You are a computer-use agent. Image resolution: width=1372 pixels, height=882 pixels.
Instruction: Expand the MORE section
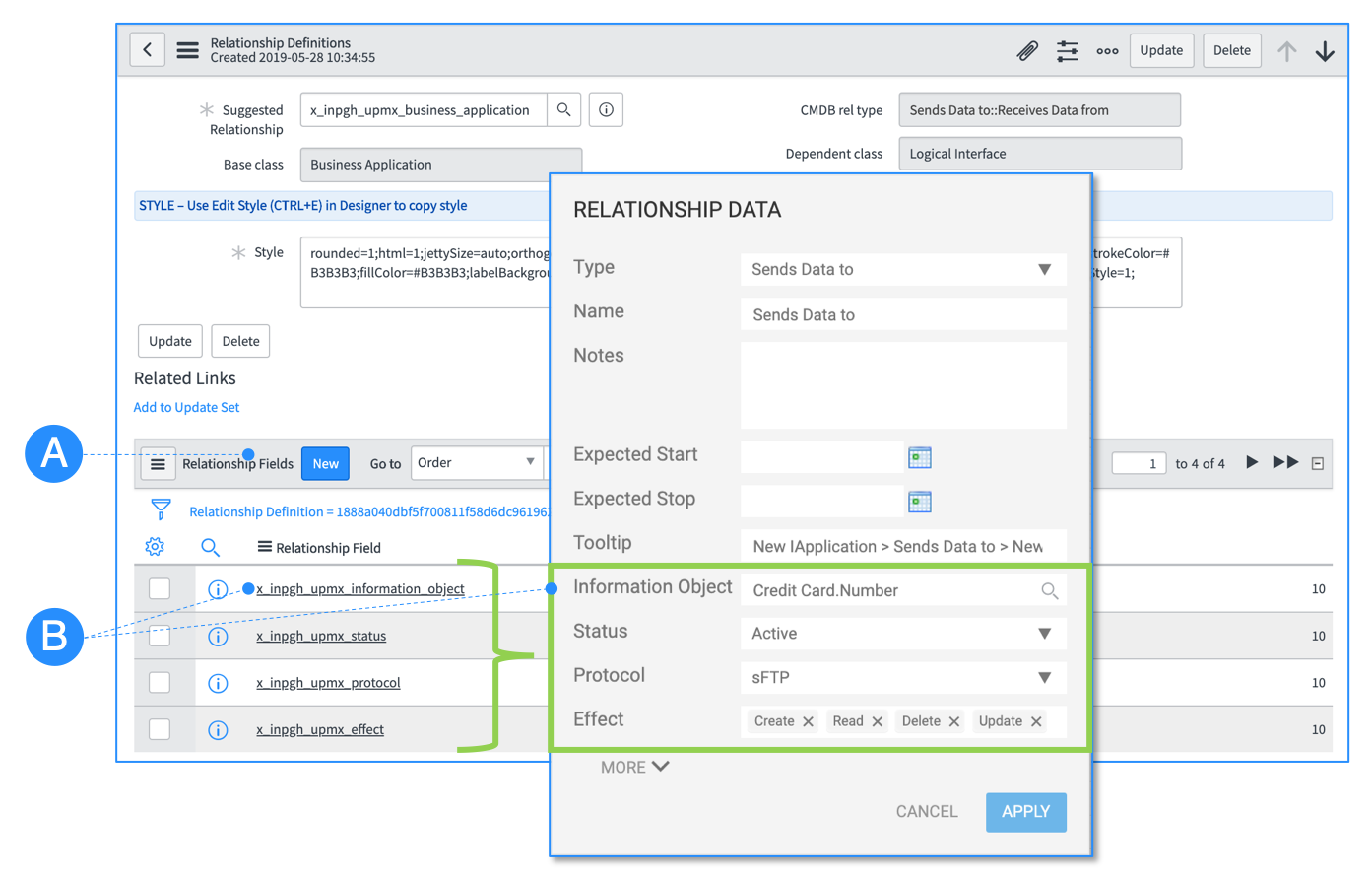635,767
